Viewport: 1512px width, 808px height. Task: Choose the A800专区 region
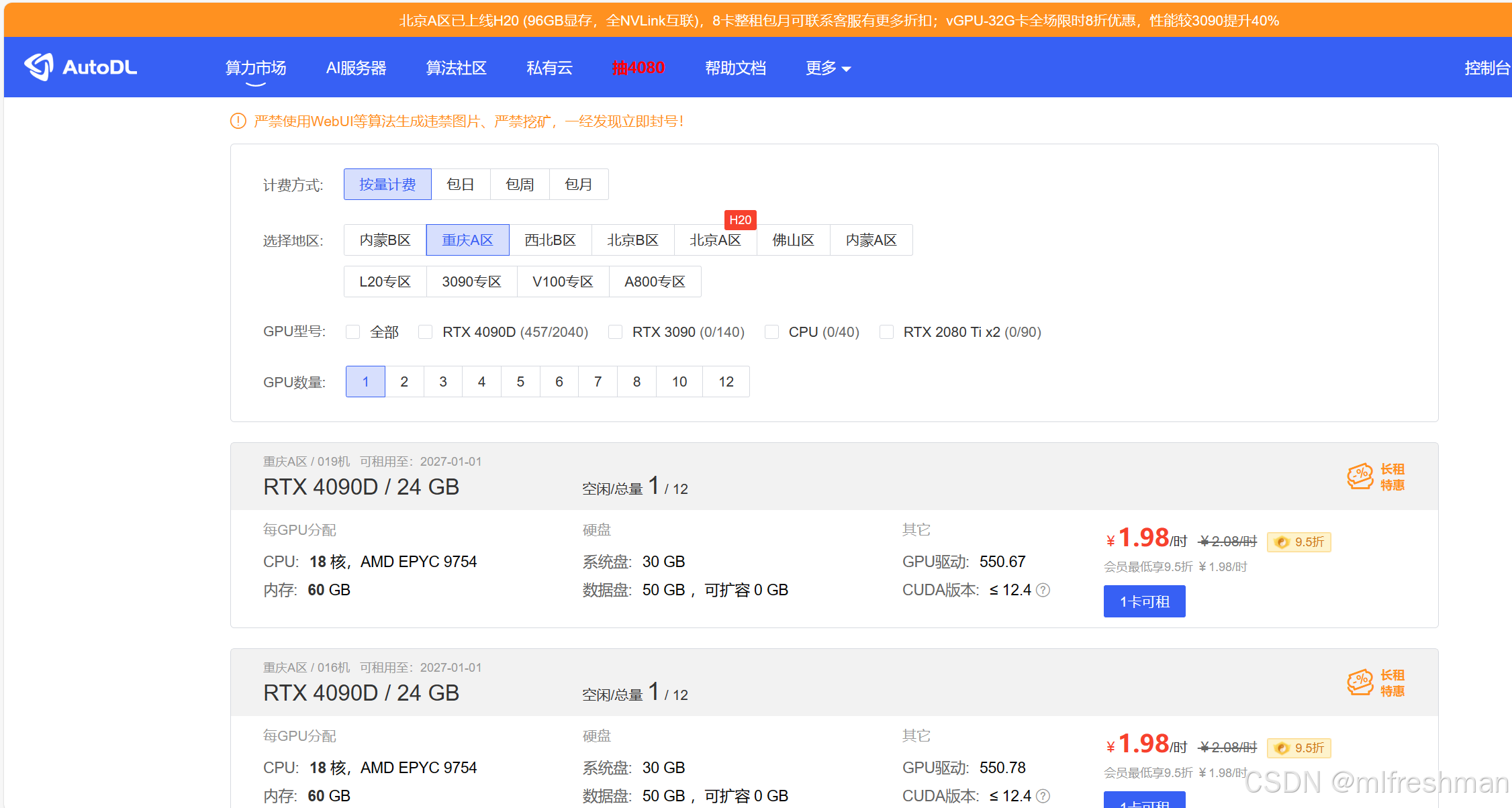coord(655,282)
